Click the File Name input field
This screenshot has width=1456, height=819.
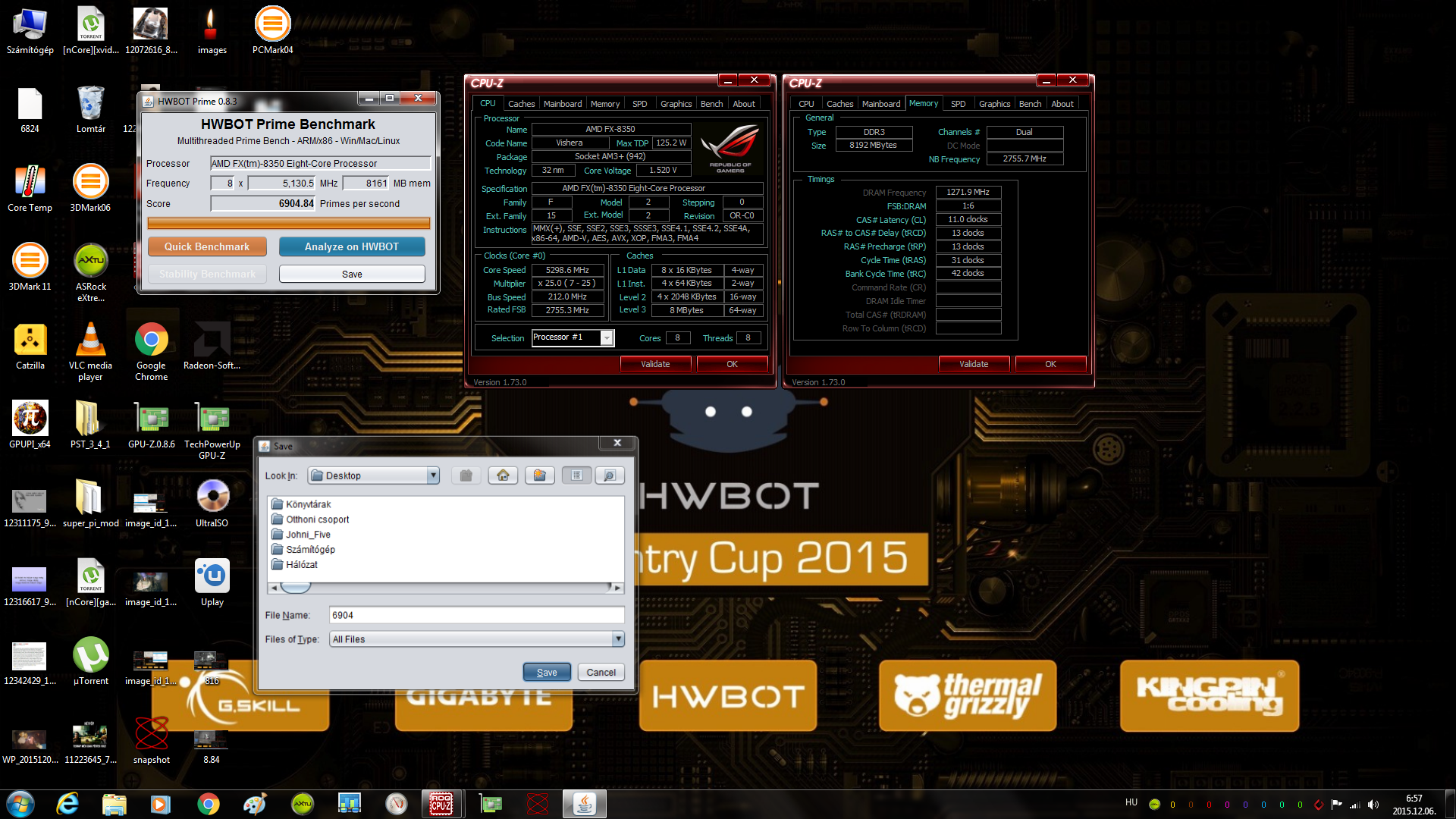point(476,615)
